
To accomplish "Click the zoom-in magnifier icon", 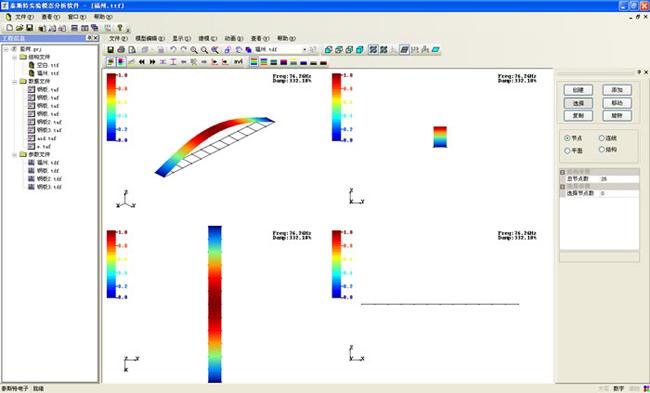I will (x=194, y=50).
